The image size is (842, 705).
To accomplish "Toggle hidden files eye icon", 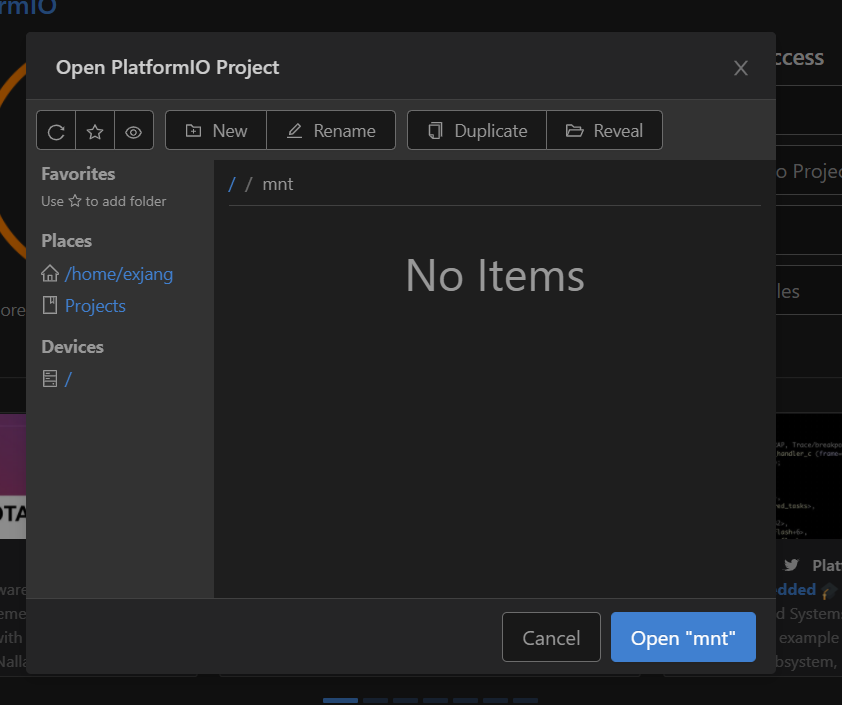I will [x=134, y=131].
